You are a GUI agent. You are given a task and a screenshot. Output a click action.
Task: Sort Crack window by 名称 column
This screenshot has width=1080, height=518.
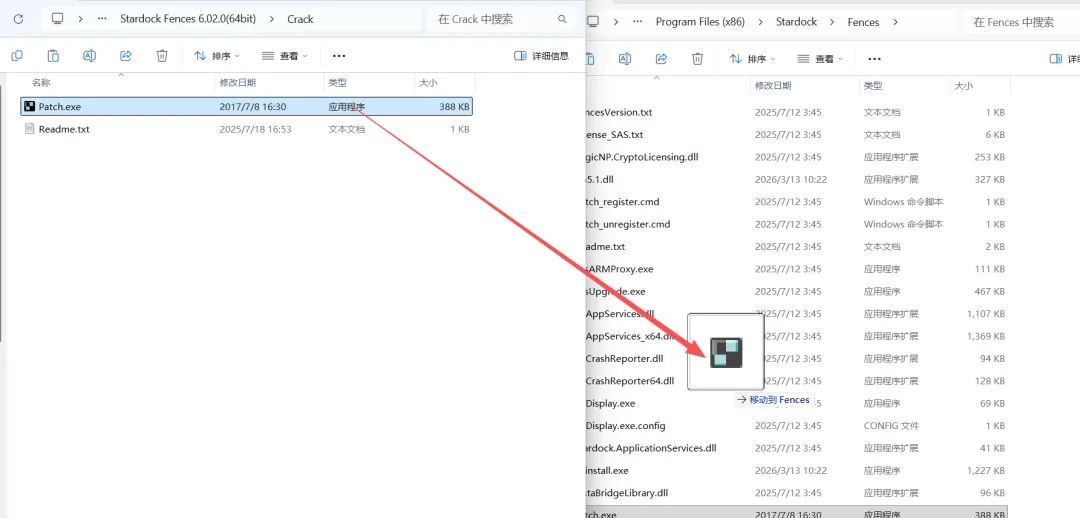coord(41,83)
